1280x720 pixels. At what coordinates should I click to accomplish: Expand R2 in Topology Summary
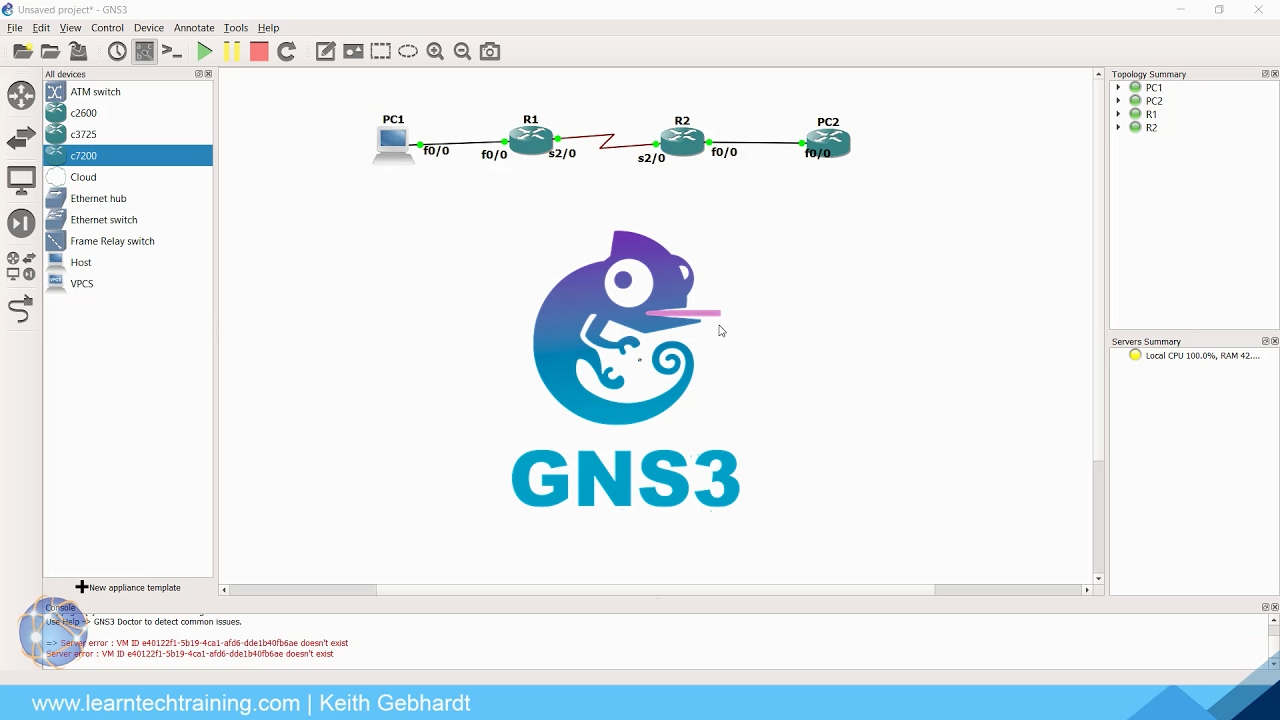[1118, 128]
